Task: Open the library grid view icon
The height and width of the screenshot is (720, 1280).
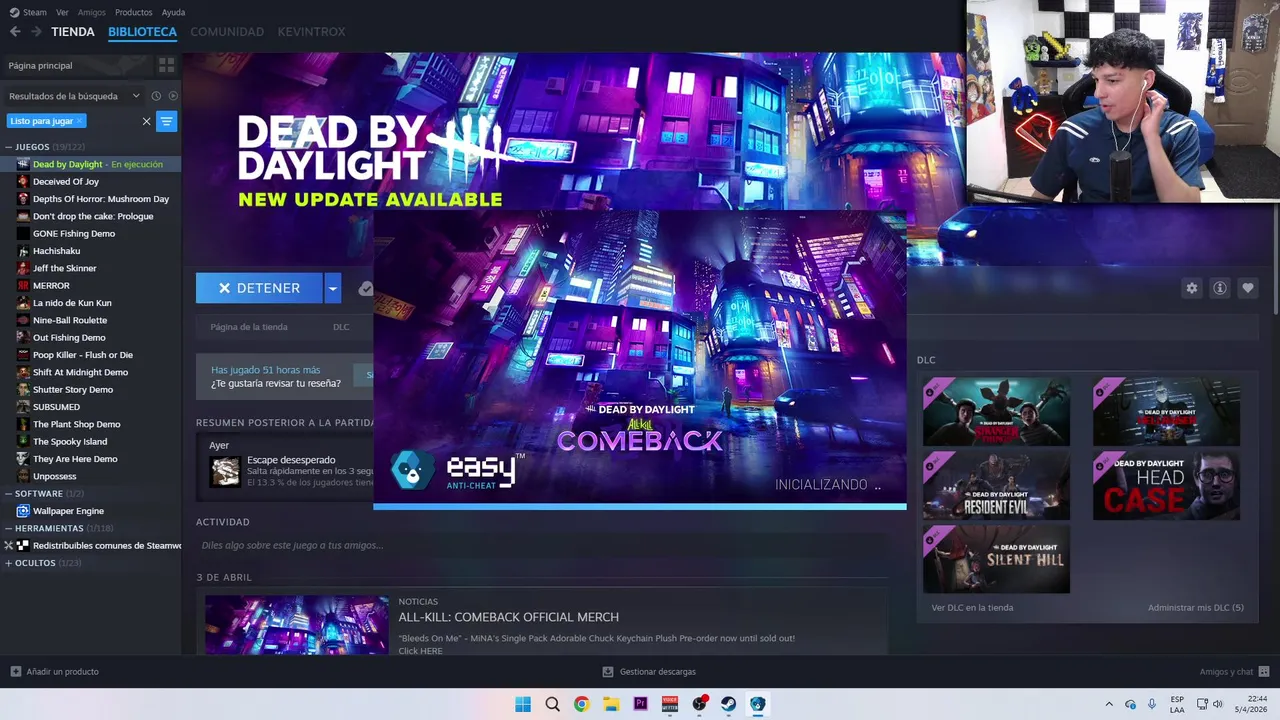Action: tap(166, 65)
